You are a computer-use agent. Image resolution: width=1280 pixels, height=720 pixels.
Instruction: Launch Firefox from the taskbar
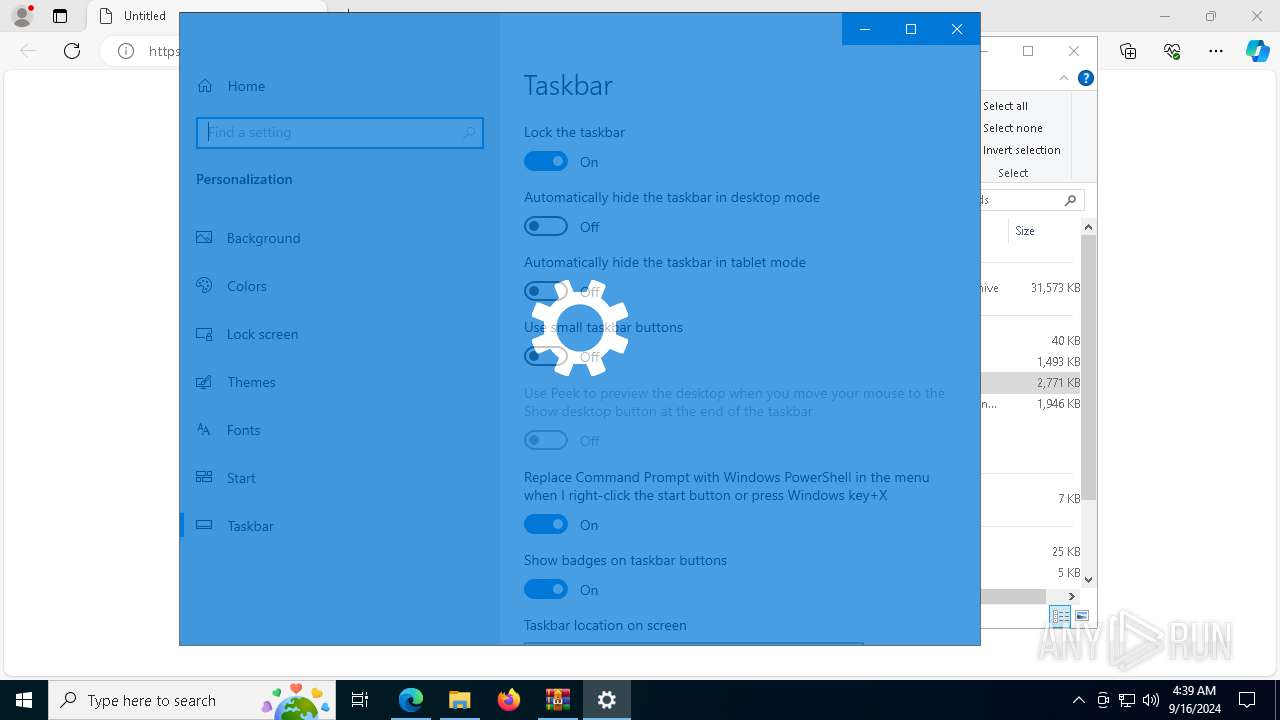pyautogui.click(x=508, y=700)
